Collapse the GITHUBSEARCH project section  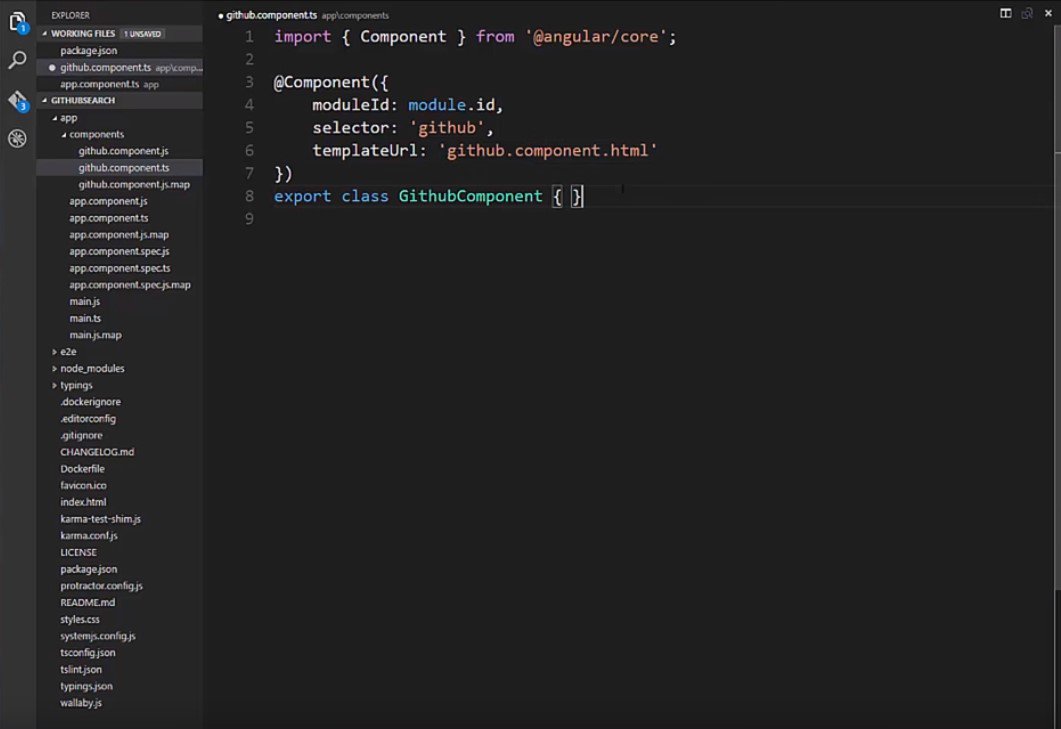click(45, 100)
